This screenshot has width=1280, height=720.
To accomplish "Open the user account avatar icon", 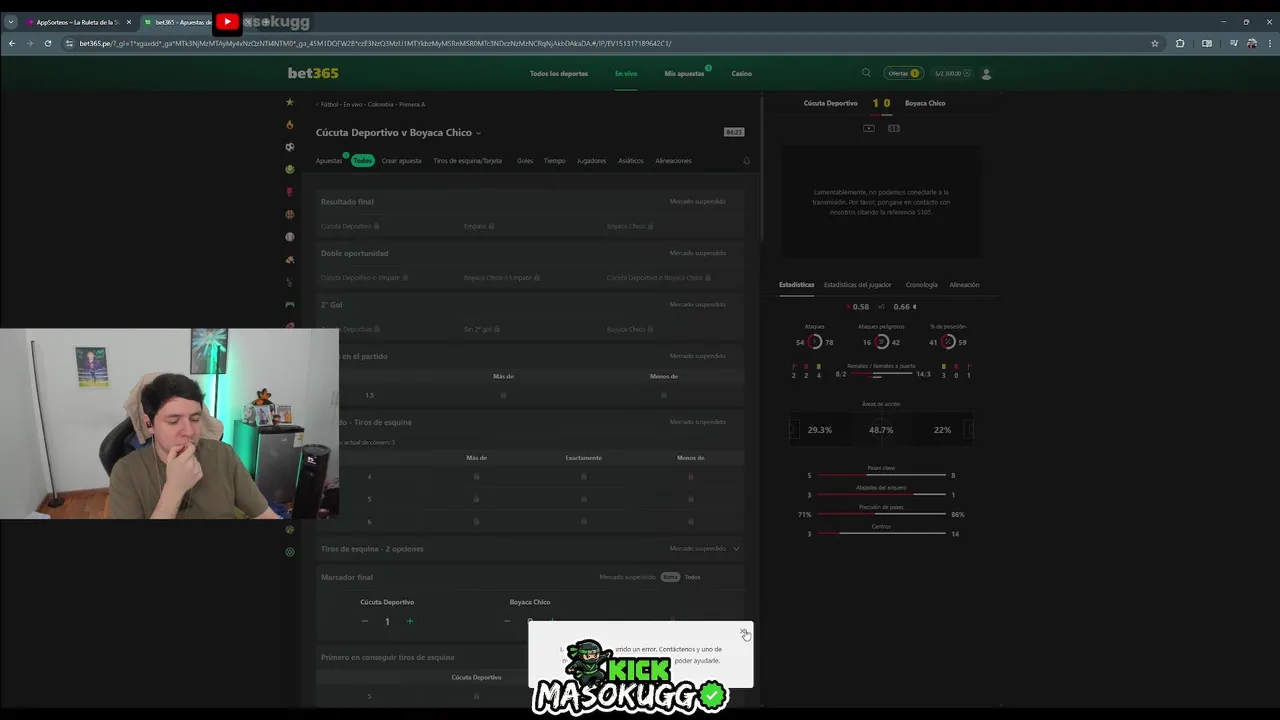I will pyautogui.click(x=986, y=73).
